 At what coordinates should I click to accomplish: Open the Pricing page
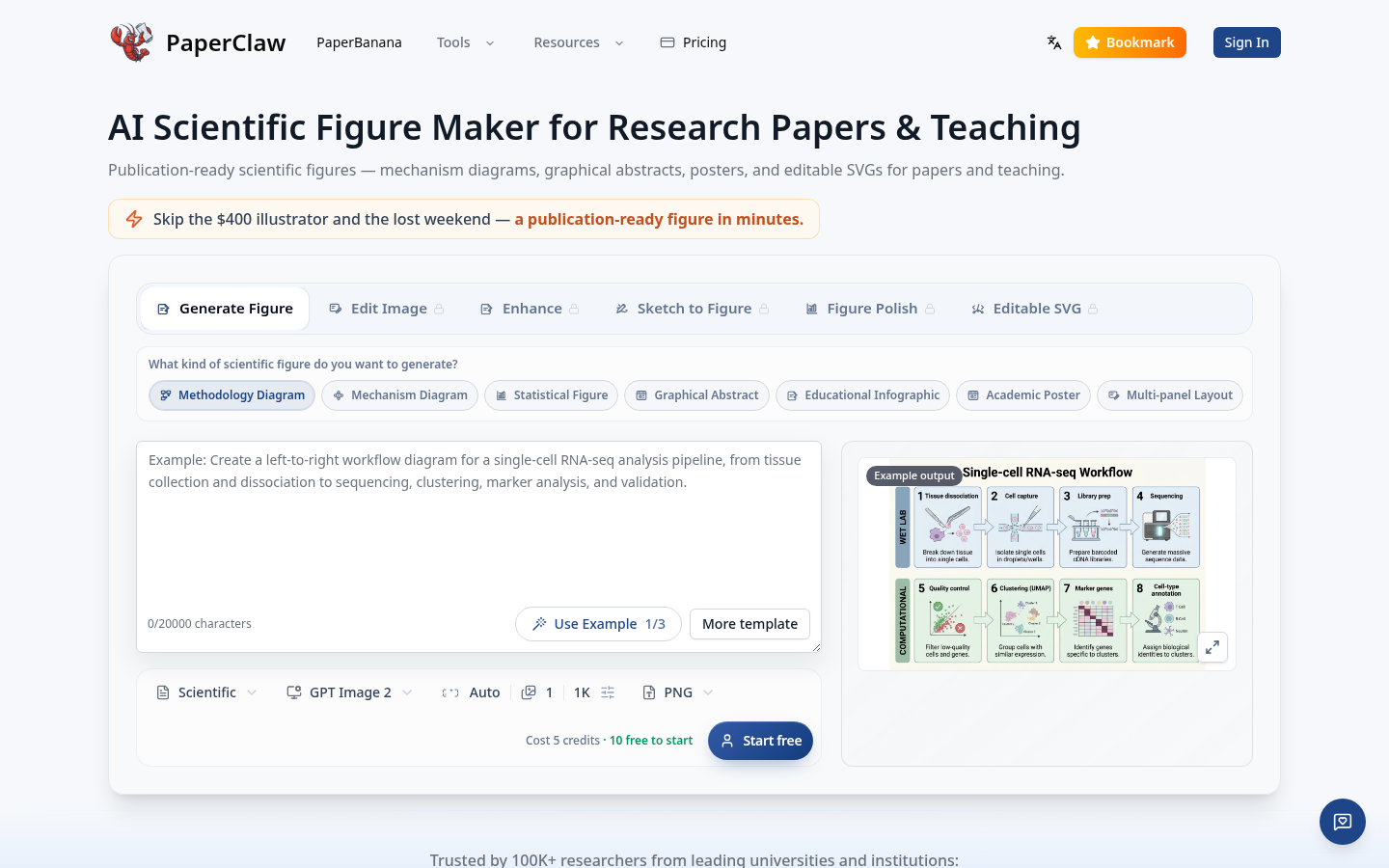pyautogui.click(x=694, y=42)
